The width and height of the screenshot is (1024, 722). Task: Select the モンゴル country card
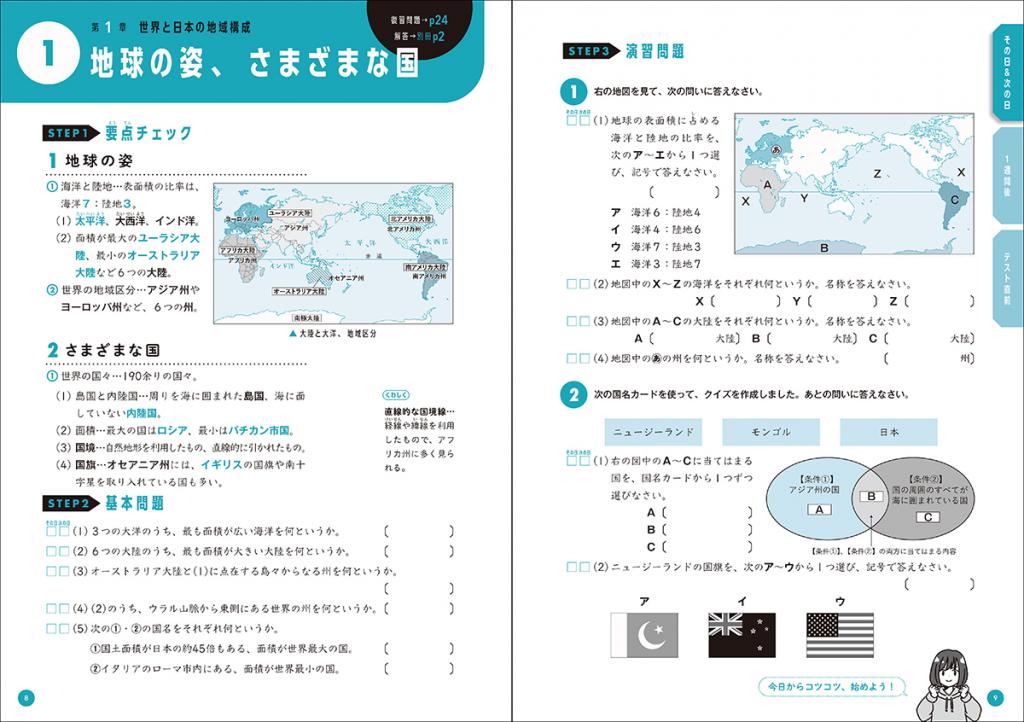point(771,432)
